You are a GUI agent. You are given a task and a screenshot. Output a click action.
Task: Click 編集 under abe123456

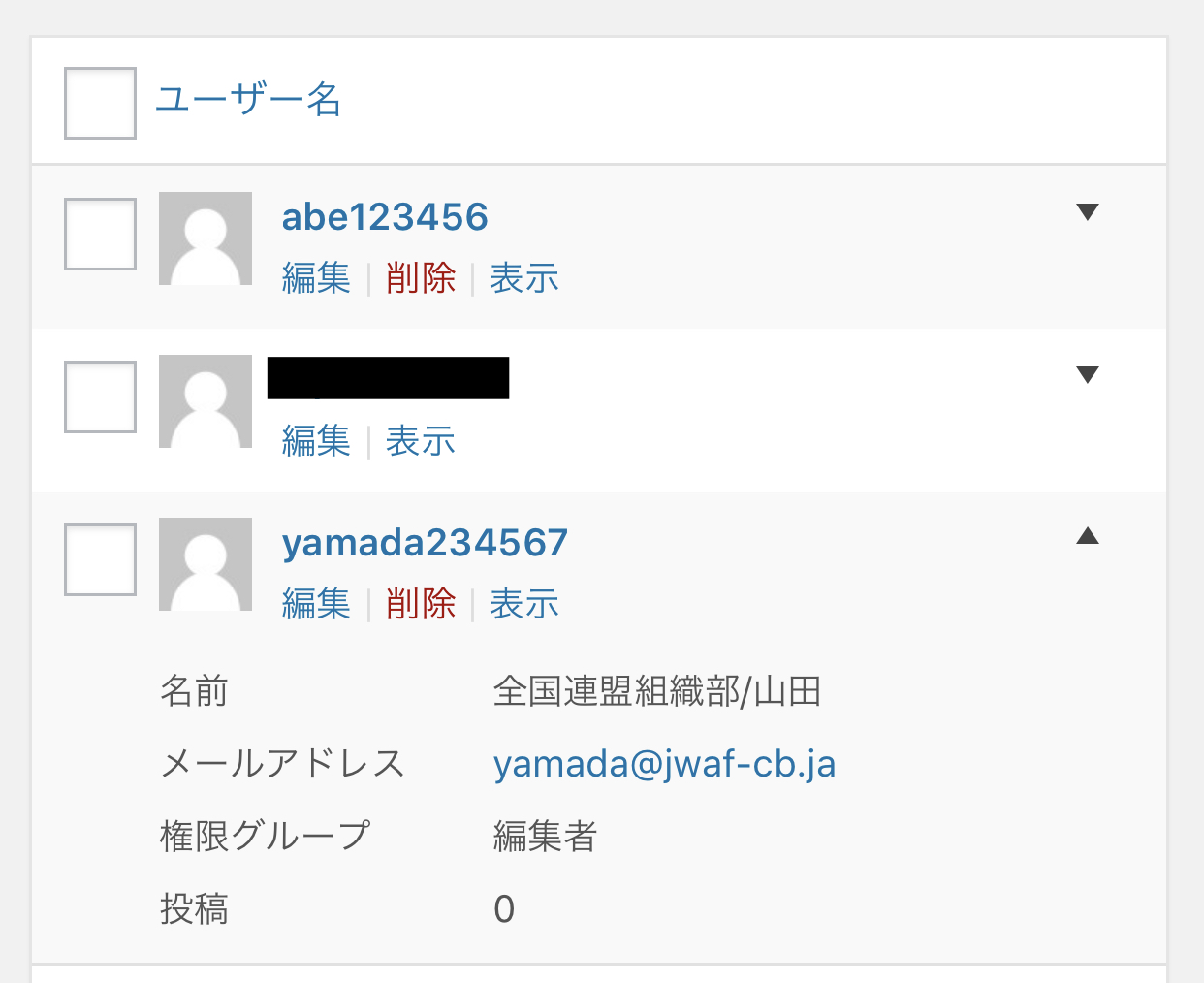316,279
